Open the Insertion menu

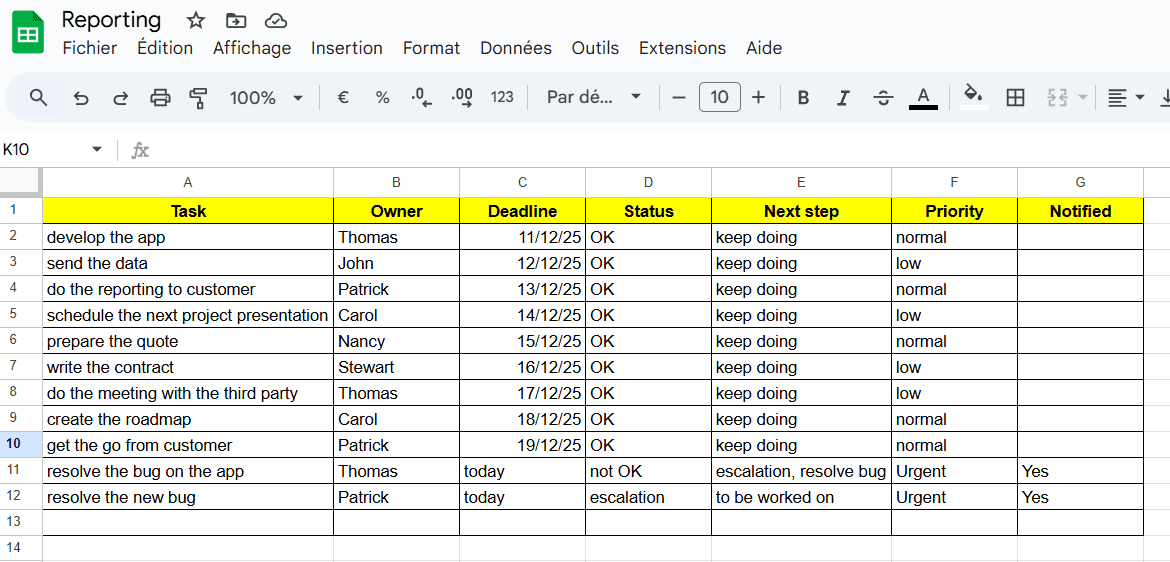click(346, 48)
